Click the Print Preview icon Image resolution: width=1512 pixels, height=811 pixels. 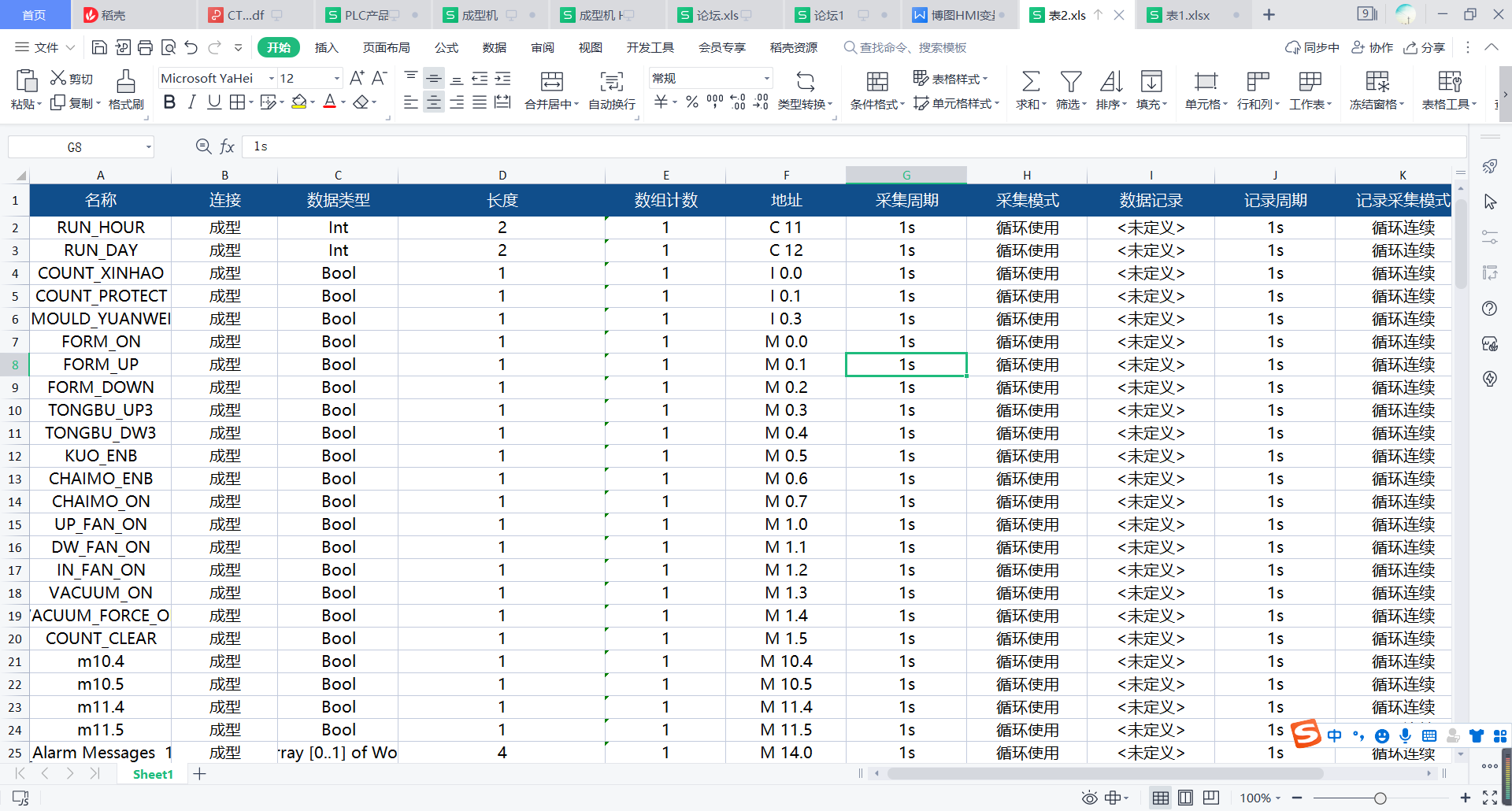point(168,48)
